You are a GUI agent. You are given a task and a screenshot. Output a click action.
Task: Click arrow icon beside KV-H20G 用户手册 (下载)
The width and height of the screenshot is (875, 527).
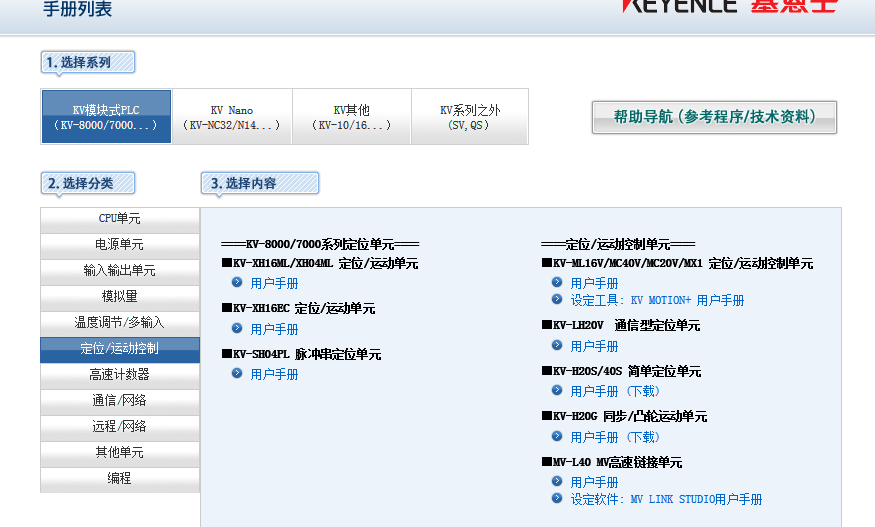click(557, 436)
